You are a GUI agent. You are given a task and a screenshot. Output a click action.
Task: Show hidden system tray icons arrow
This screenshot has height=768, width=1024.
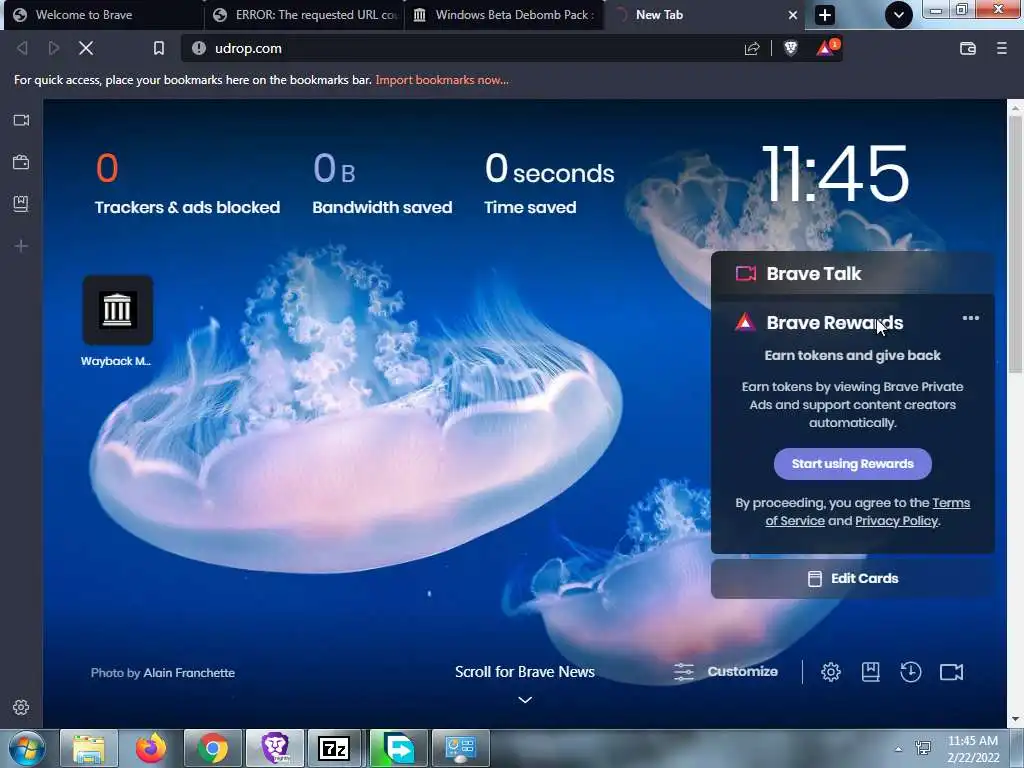click(899, 749)
